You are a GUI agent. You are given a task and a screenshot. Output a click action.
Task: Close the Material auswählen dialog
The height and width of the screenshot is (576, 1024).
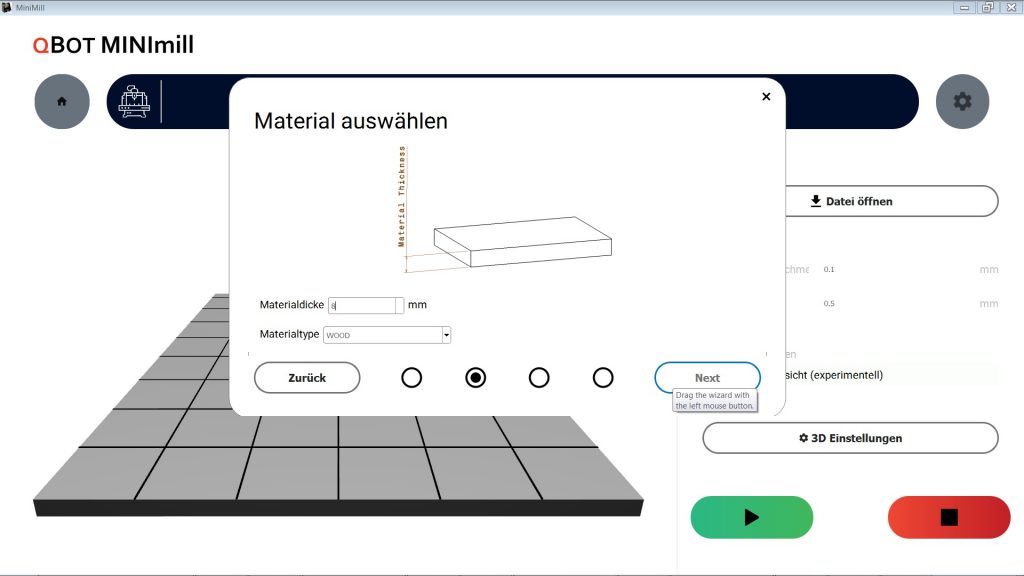(766, 97)
